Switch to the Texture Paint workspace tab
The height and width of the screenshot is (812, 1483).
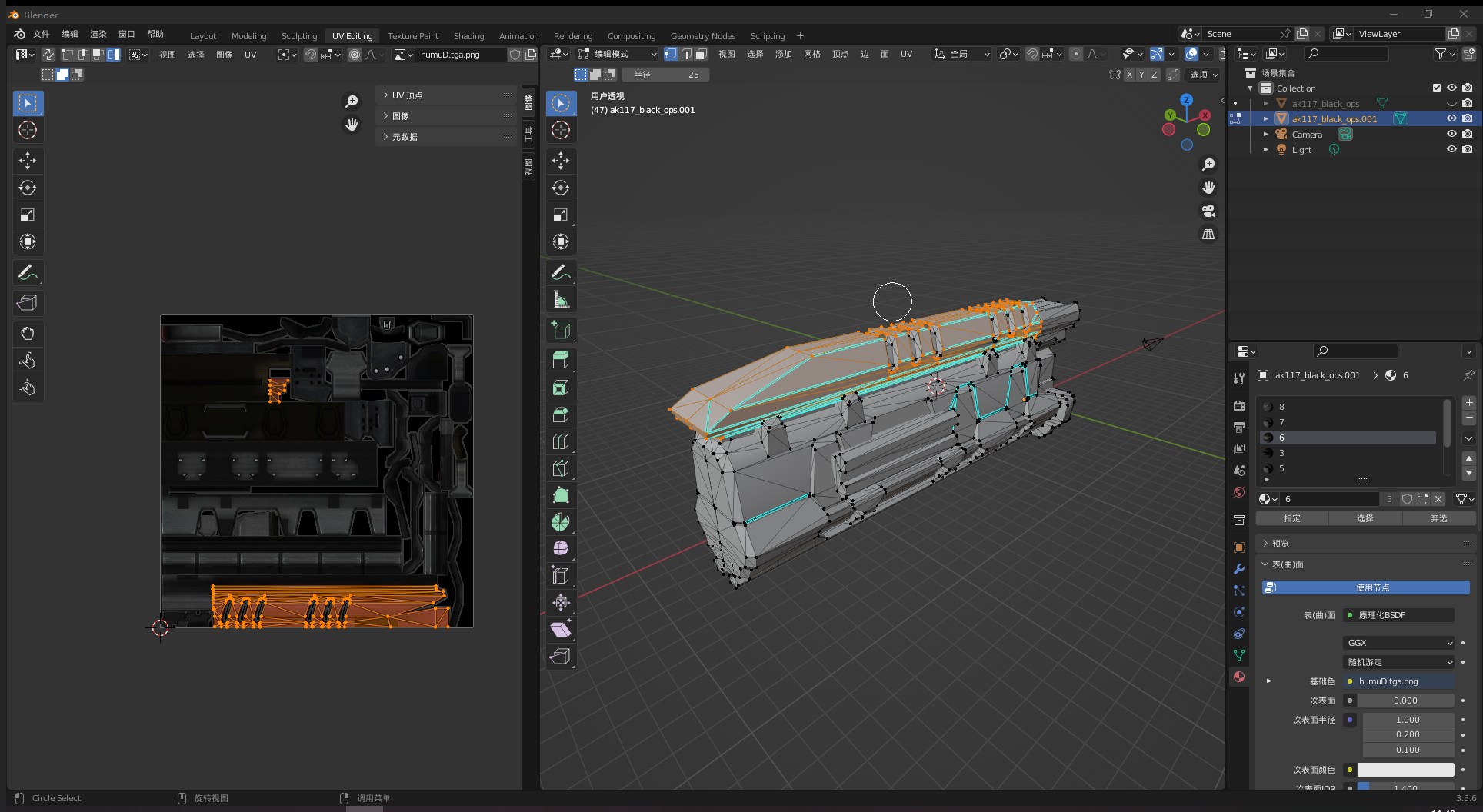[412, 36]
